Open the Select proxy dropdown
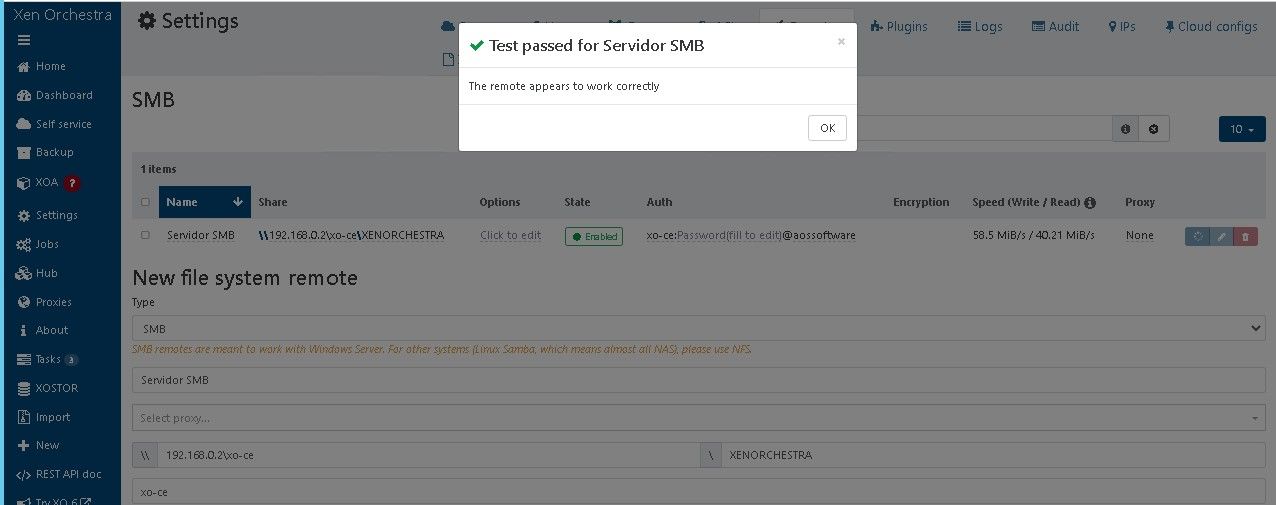 tap(699, 417)
